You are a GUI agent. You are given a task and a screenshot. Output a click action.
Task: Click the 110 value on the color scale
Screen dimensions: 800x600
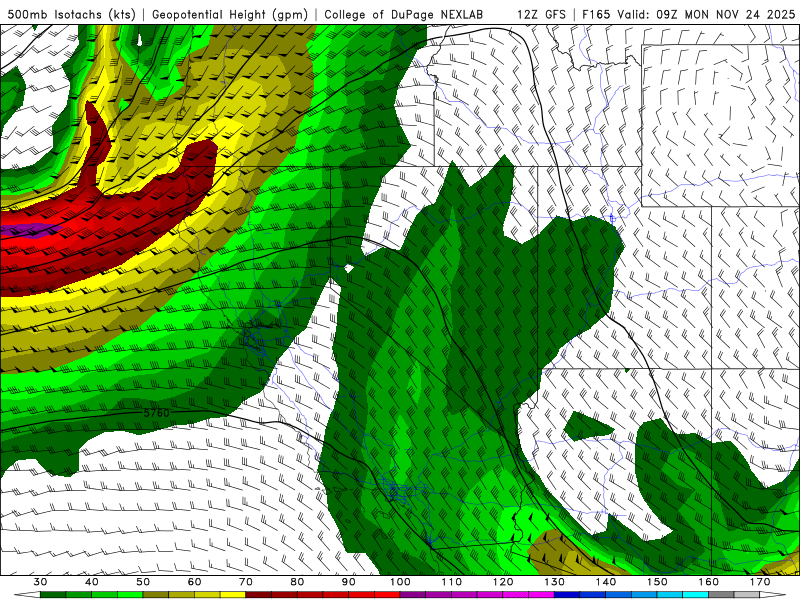point(452,582)
